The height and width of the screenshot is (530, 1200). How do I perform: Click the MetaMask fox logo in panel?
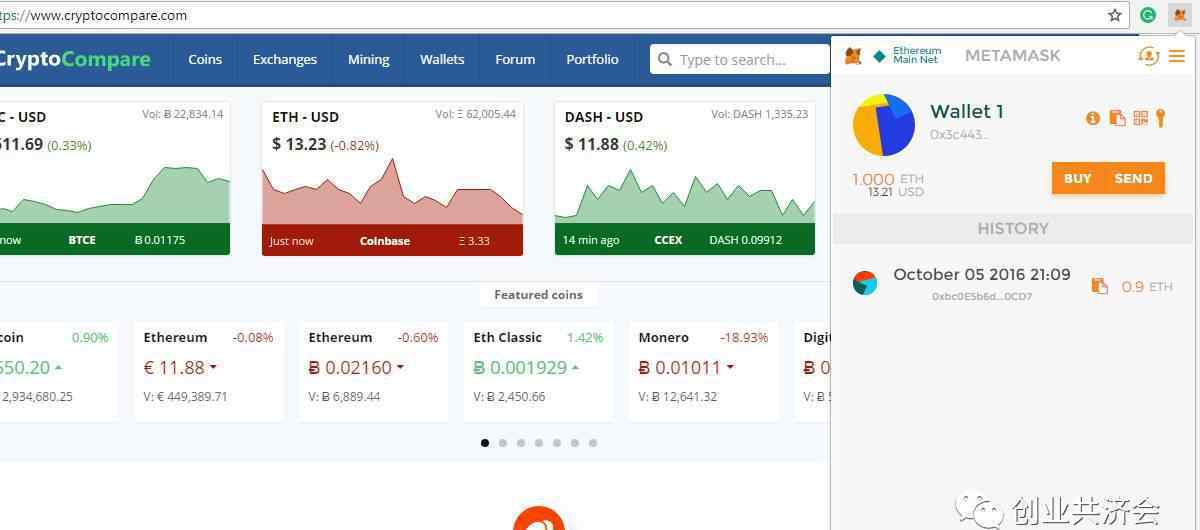click(853, 56)
